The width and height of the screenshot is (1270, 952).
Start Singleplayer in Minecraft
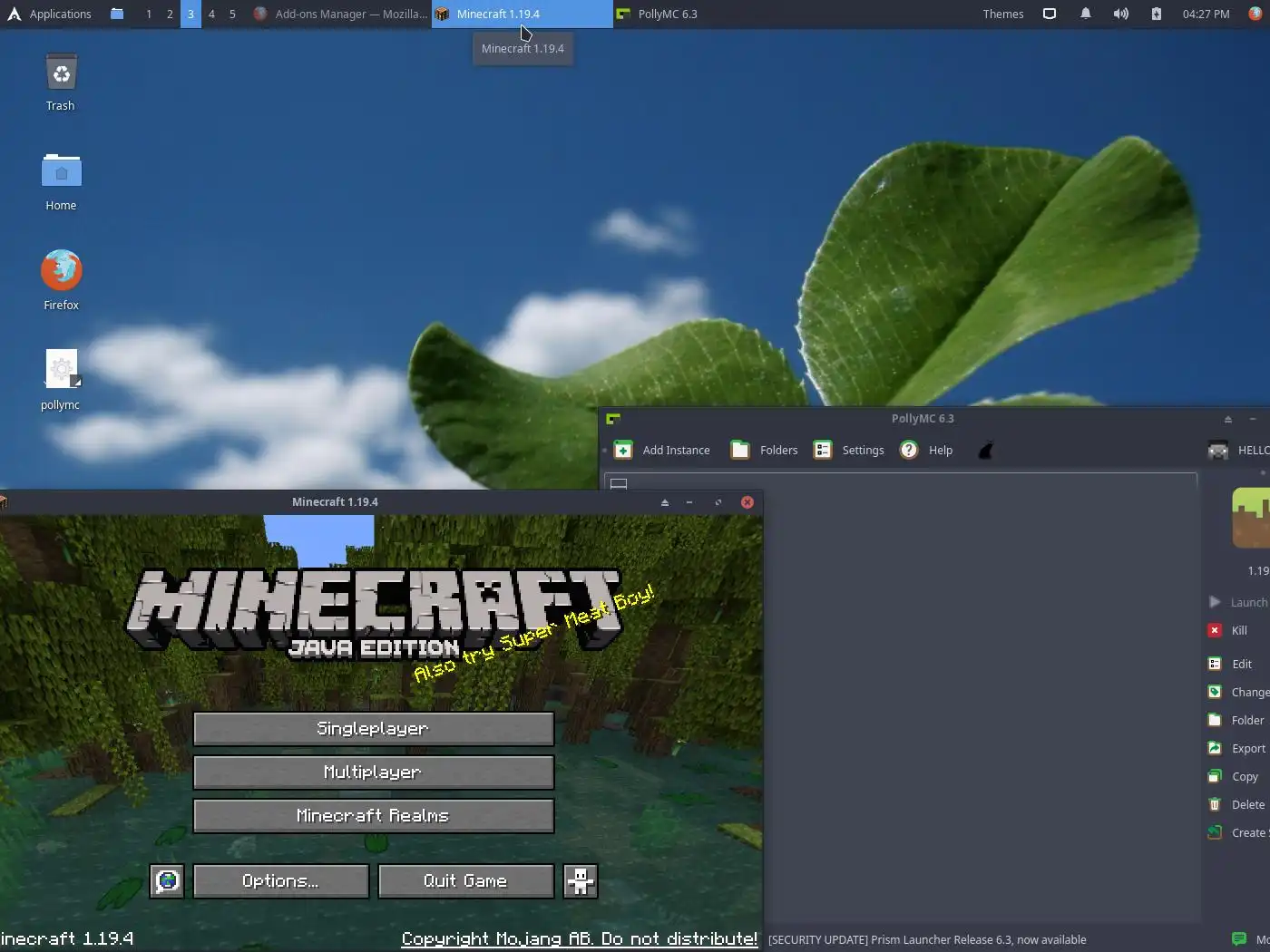click(373, 728)
